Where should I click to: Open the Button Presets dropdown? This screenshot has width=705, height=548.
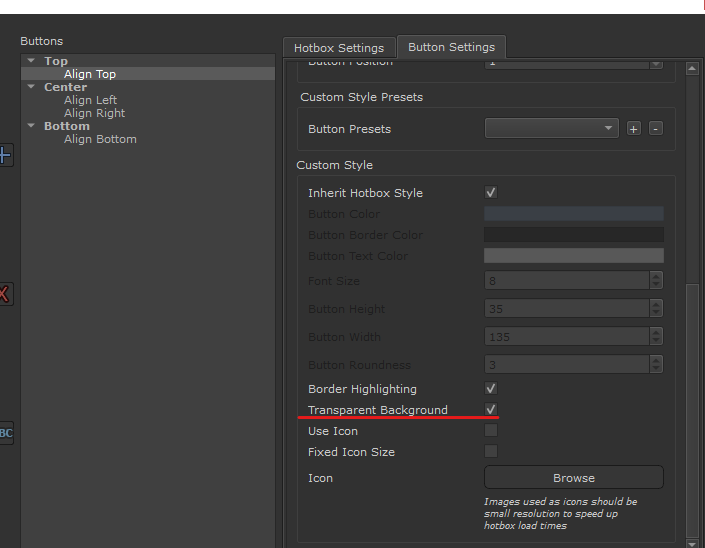pyautogui.click(x=551, y=129)
